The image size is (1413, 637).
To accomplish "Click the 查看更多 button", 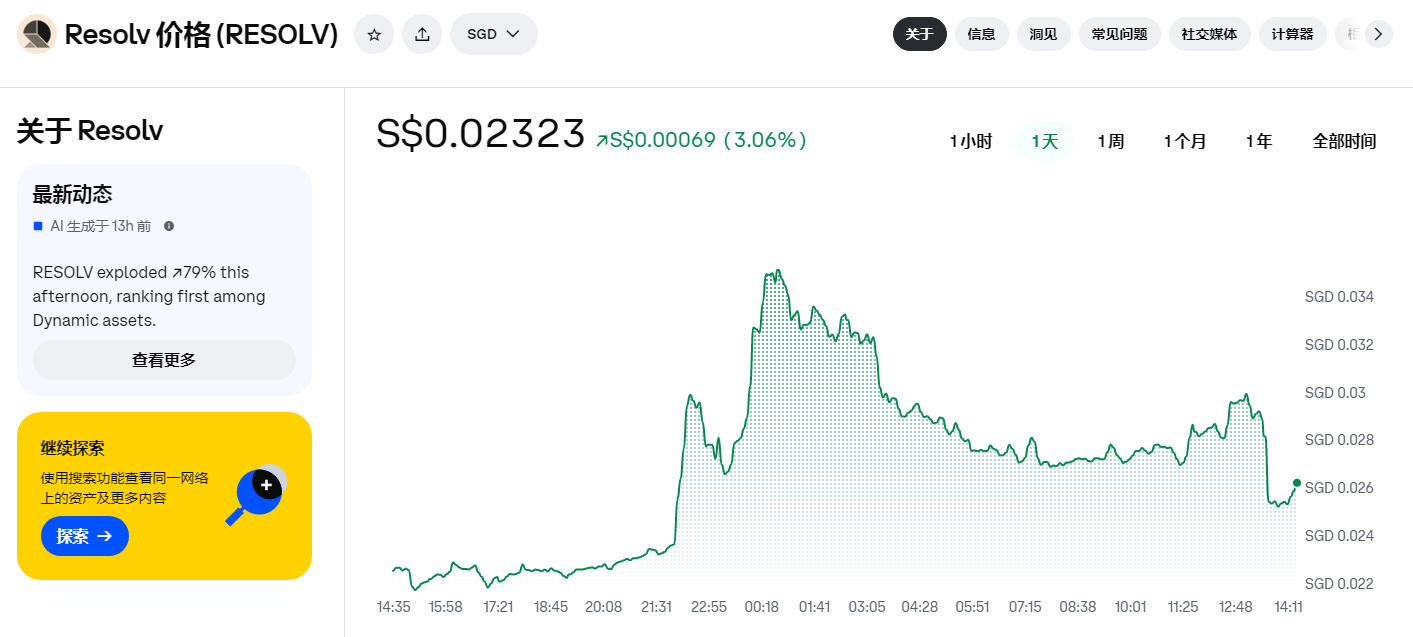I will pyautogui.click(x=164, y=360).
